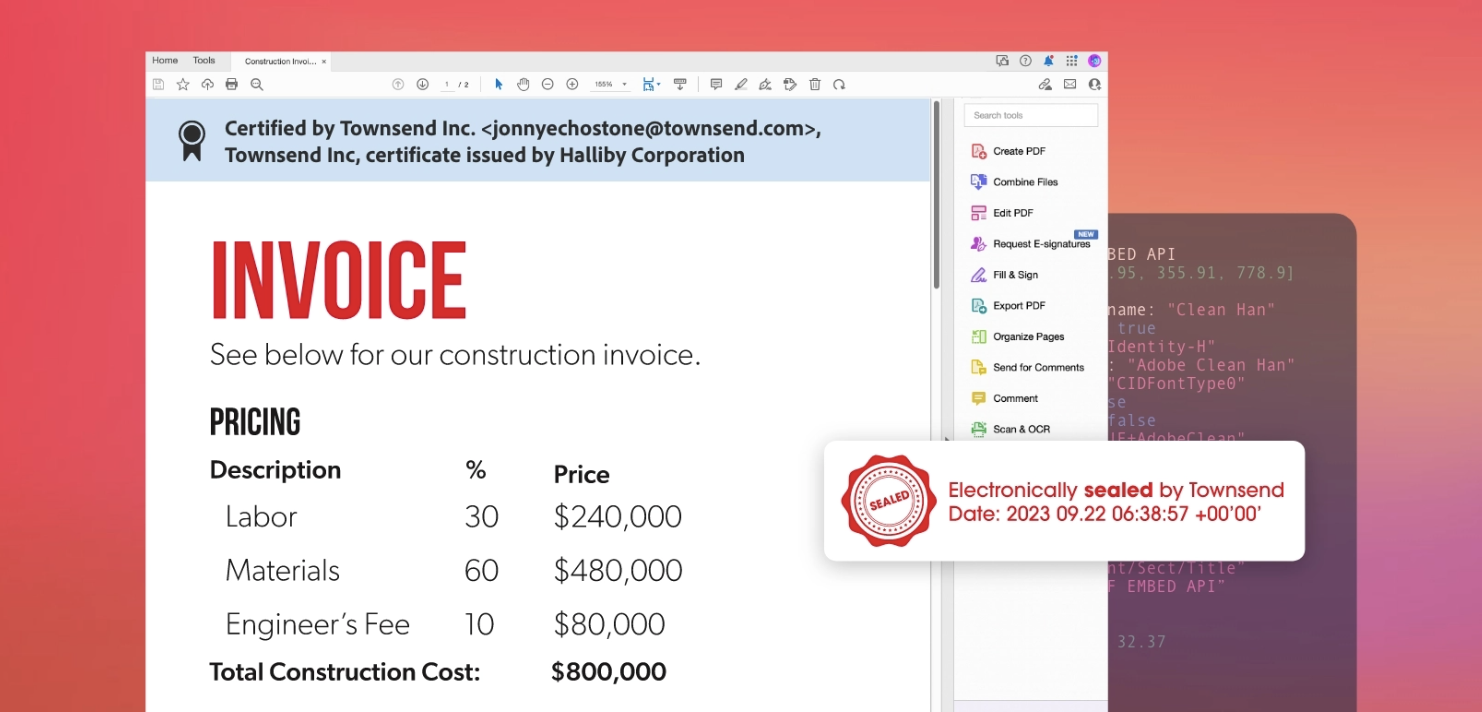This screenshot has width=1482, height=712.
Task: Switch to the Home tab
Action: click(165, 61)
